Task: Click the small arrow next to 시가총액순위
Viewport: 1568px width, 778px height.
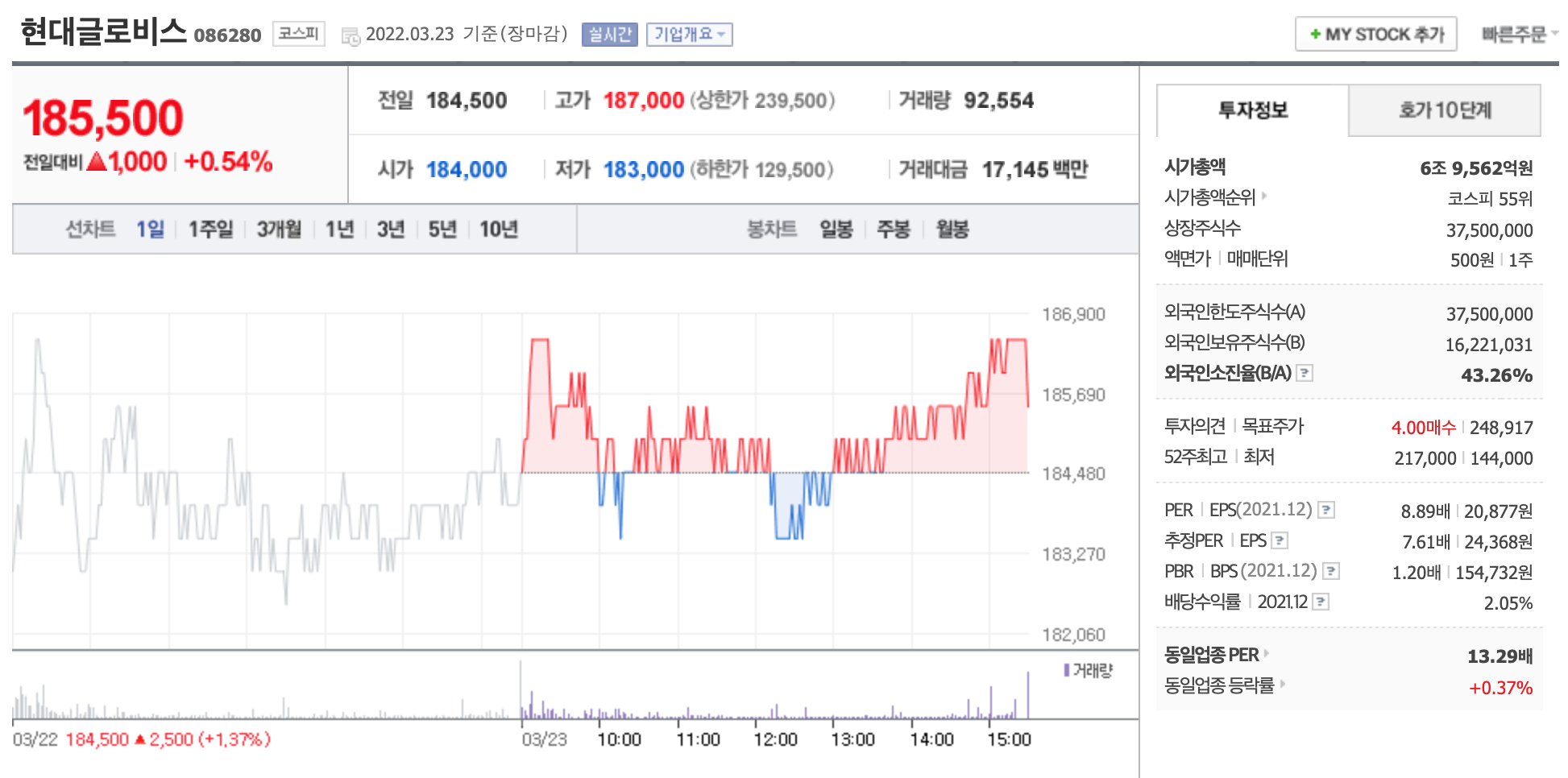Action: pos(1264,196)
